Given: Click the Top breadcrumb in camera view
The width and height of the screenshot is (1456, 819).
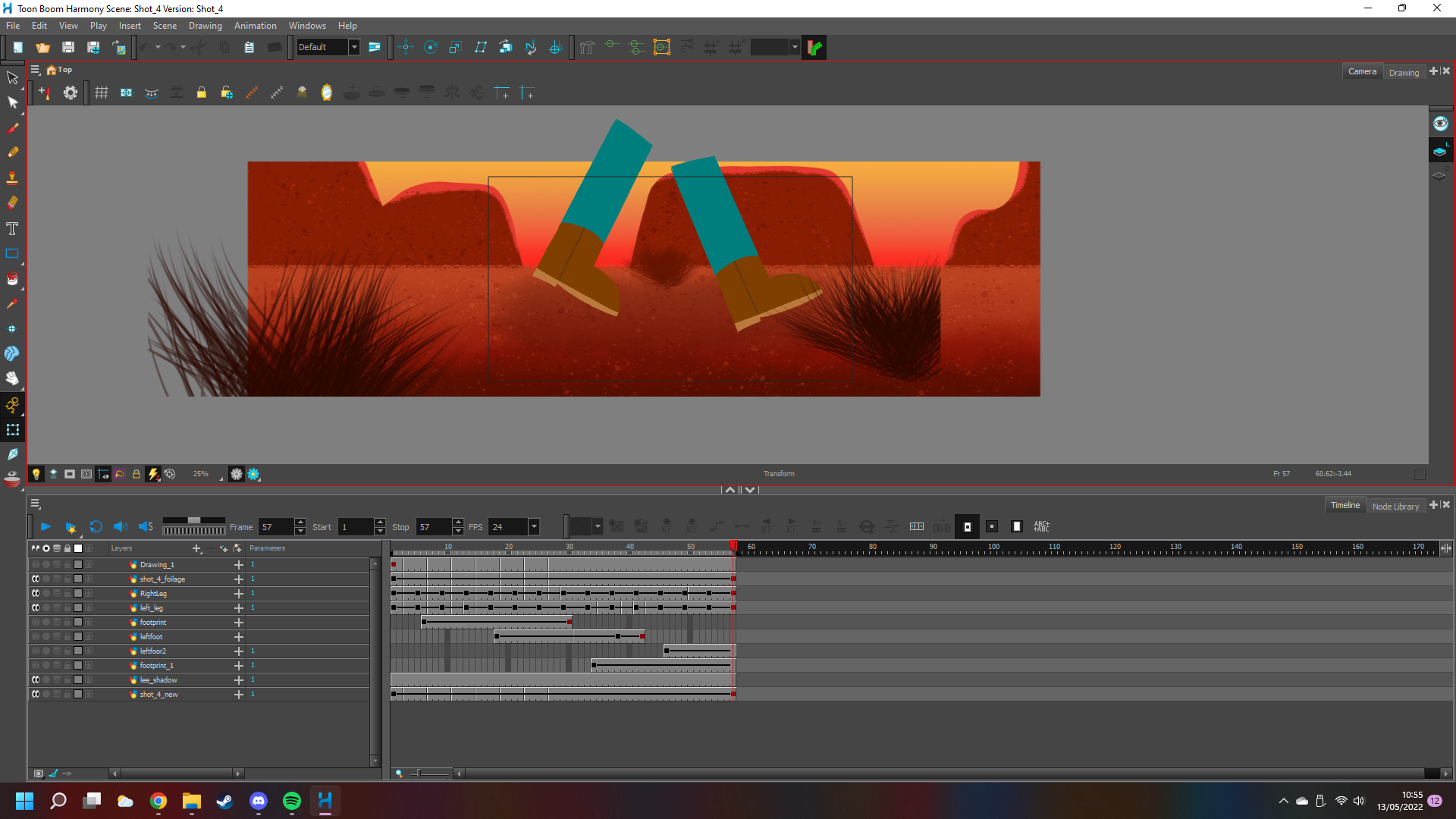Looking at the screenshot, I should (x=59, y=70).
